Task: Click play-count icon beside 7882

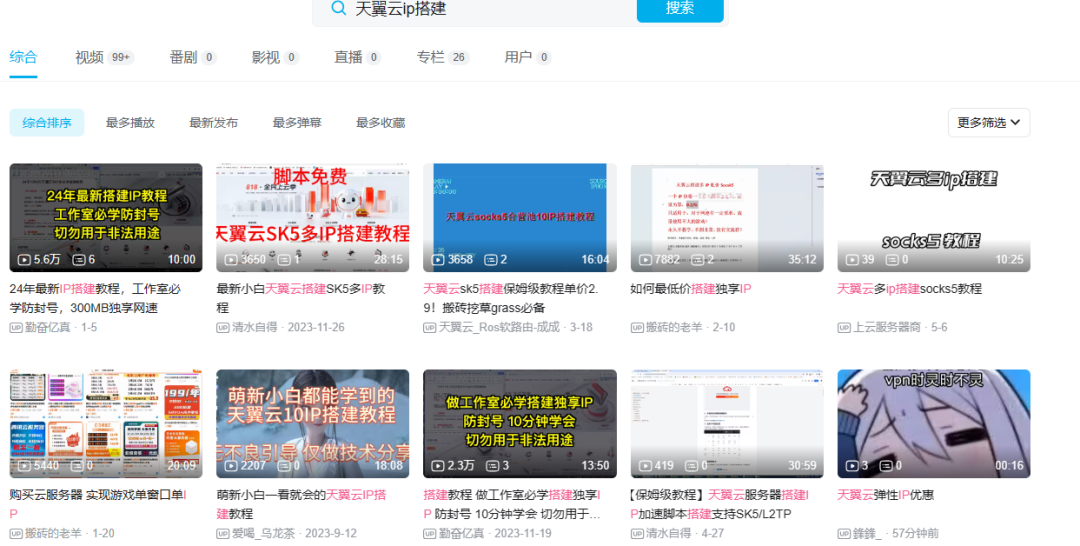Action: (645, 260)
